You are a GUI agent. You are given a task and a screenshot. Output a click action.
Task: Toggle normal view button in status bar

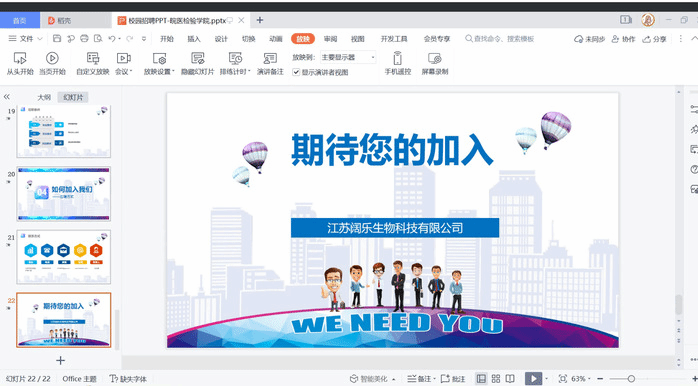pos(481,379)
